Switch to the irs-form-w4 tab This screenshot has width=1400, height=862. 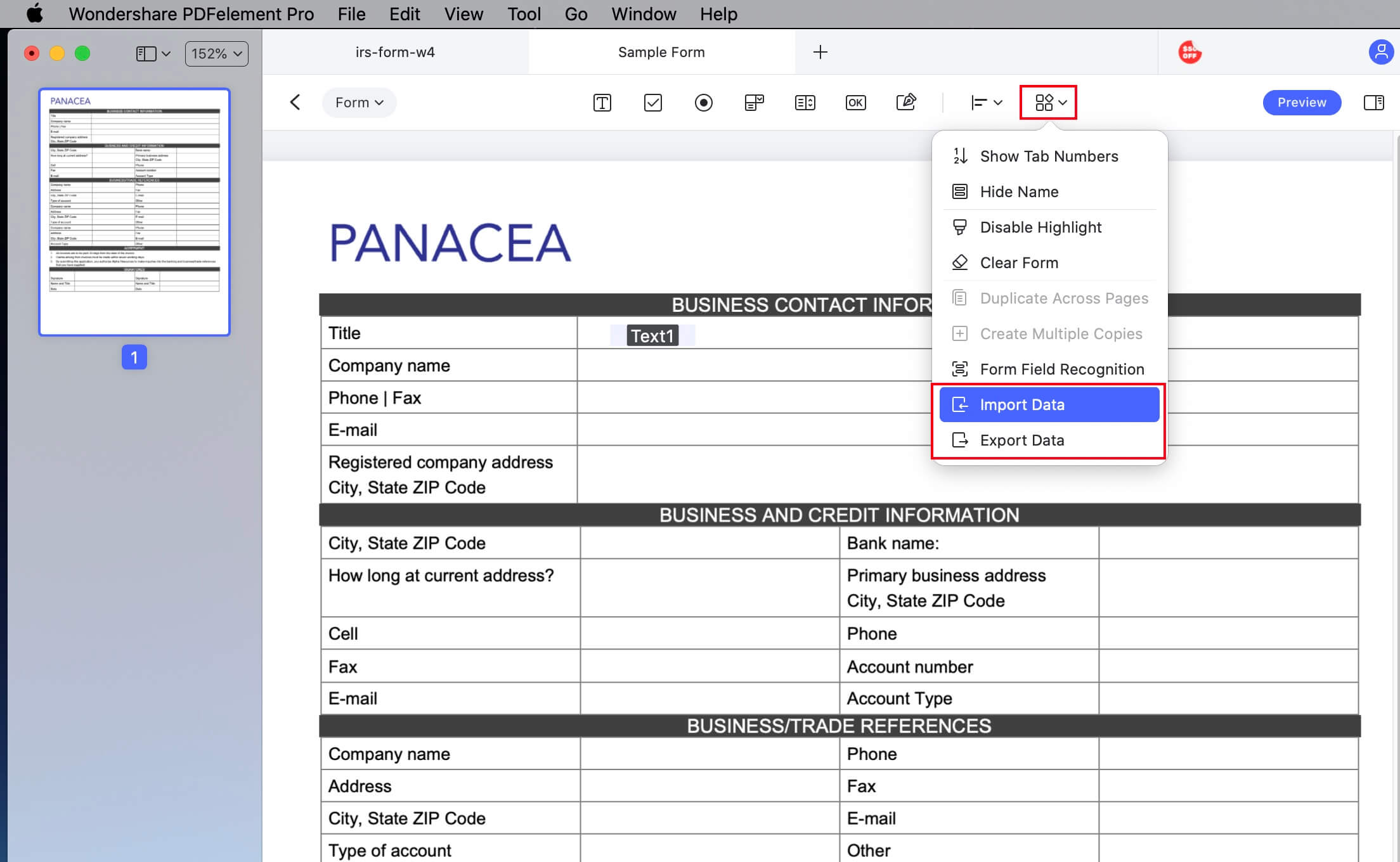(395, 52)
